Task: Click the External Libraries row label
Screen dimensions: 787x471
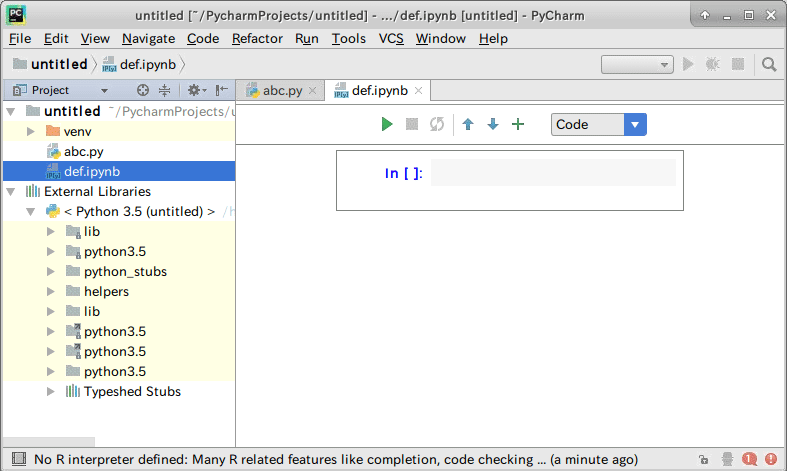Action: coord(97,191)
